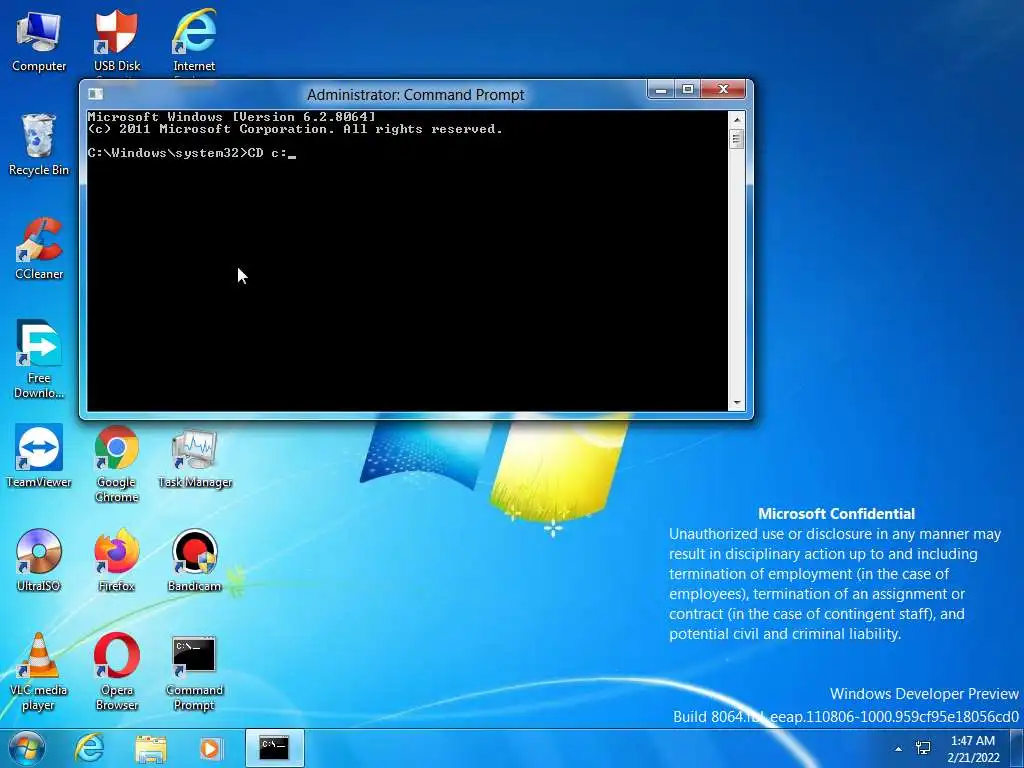This screenshot has width=1024, height=768.
Task: Select the Firefox desktop icon
Action: click(x=116, y=560)
